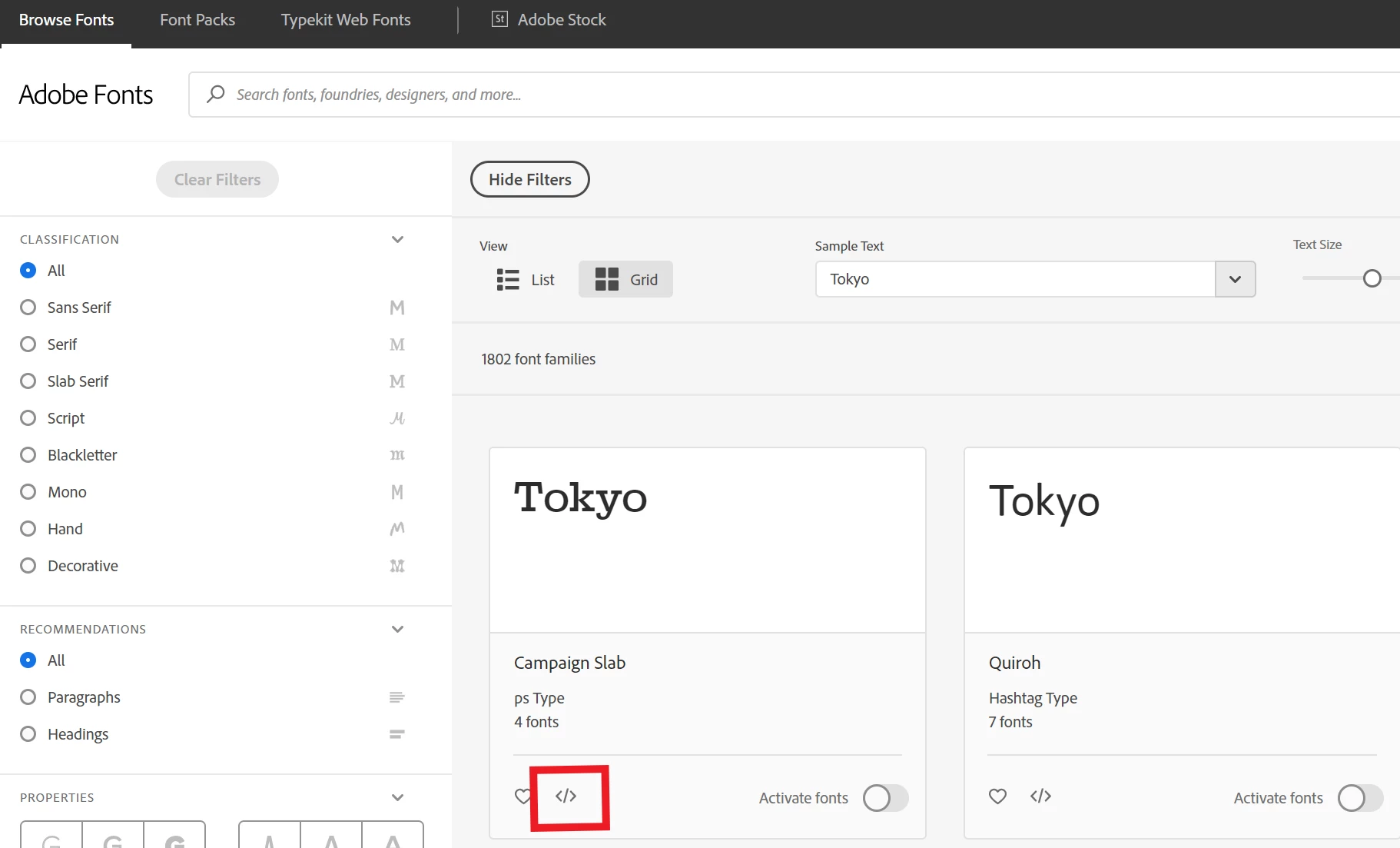Click the Grid view icon
This screenshot has width=1400, height=848.
point(606,279)
